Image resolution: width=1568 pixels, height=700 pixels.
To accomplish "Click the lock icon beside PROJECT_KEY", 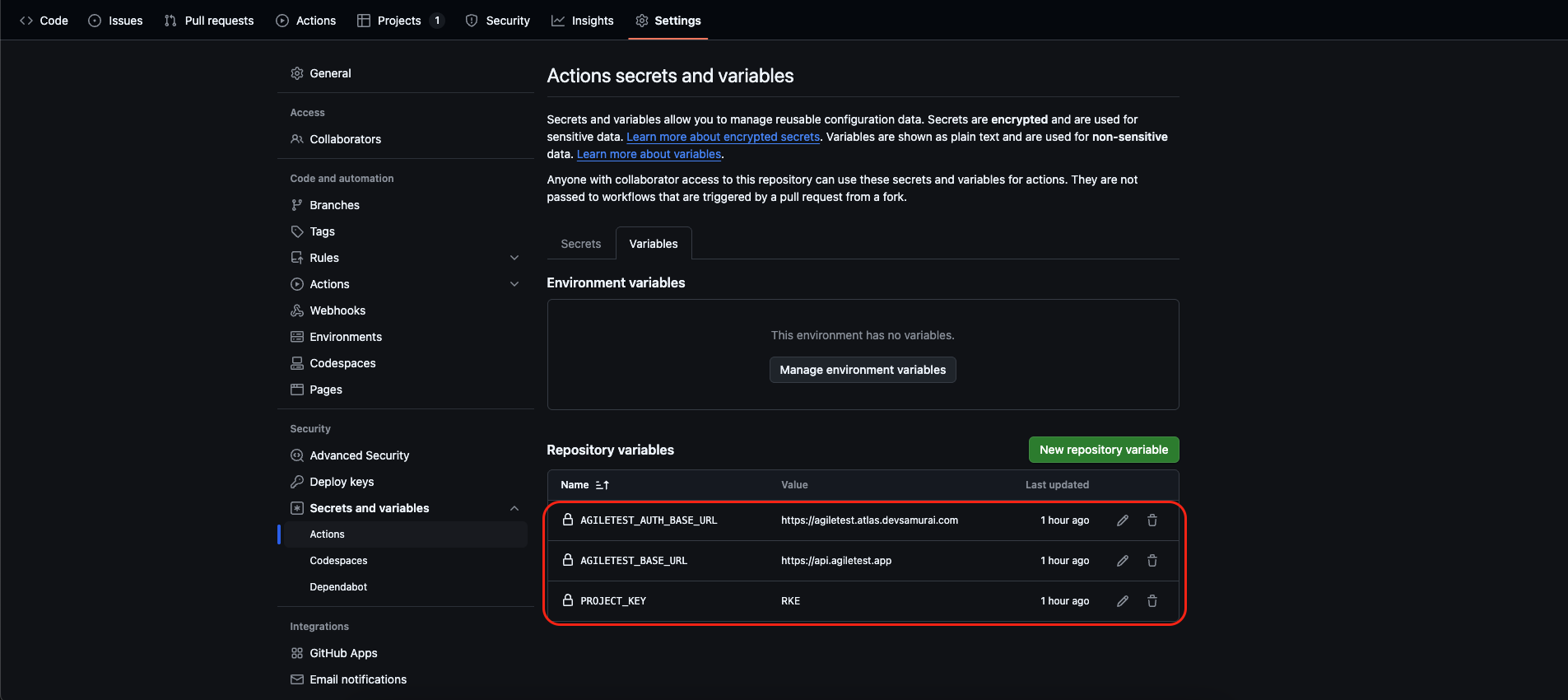I will pyautogui.click(x=567, y=600).
